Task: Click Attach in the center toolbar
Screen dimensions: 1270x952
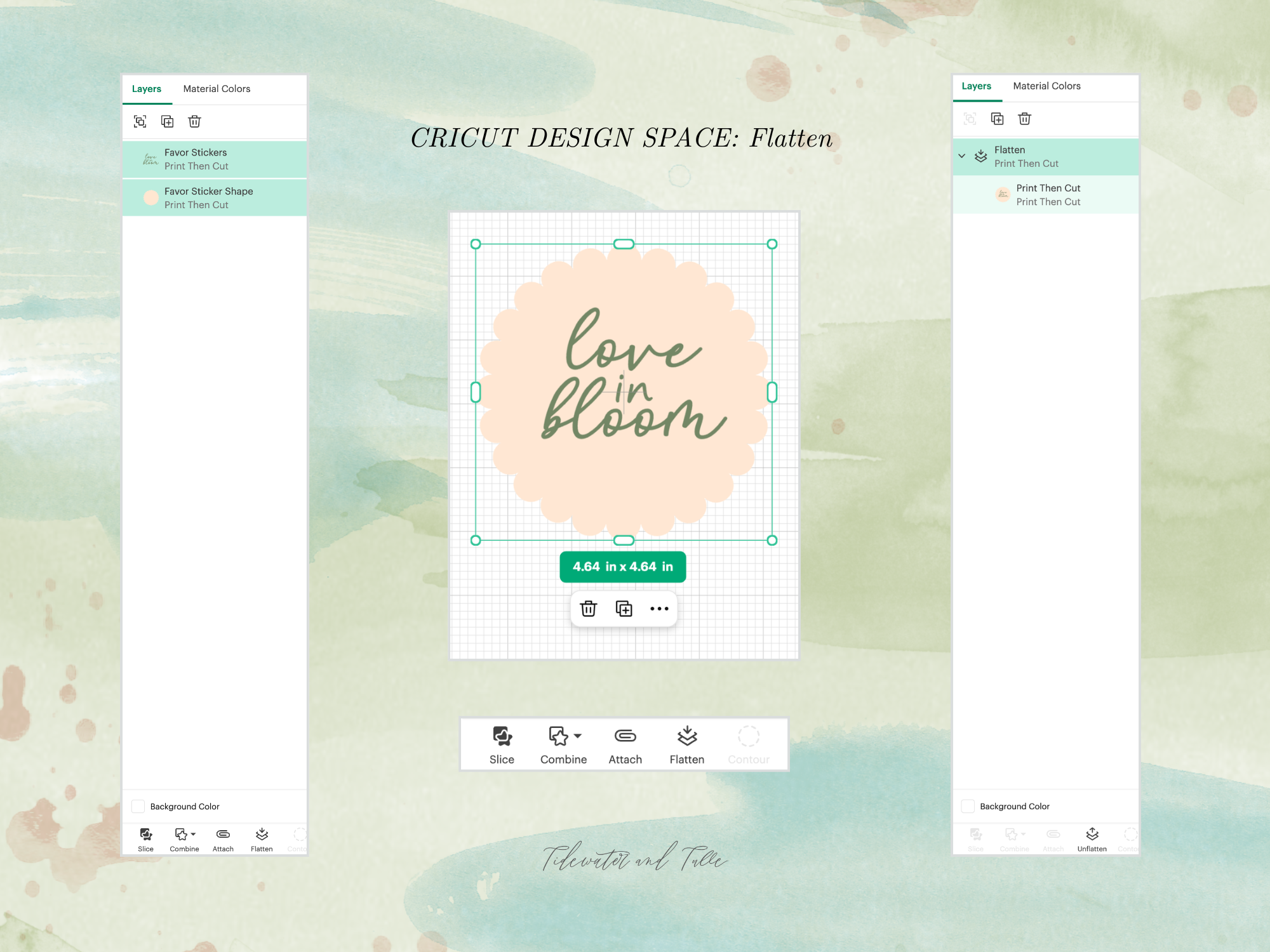Action: (625, 745)
